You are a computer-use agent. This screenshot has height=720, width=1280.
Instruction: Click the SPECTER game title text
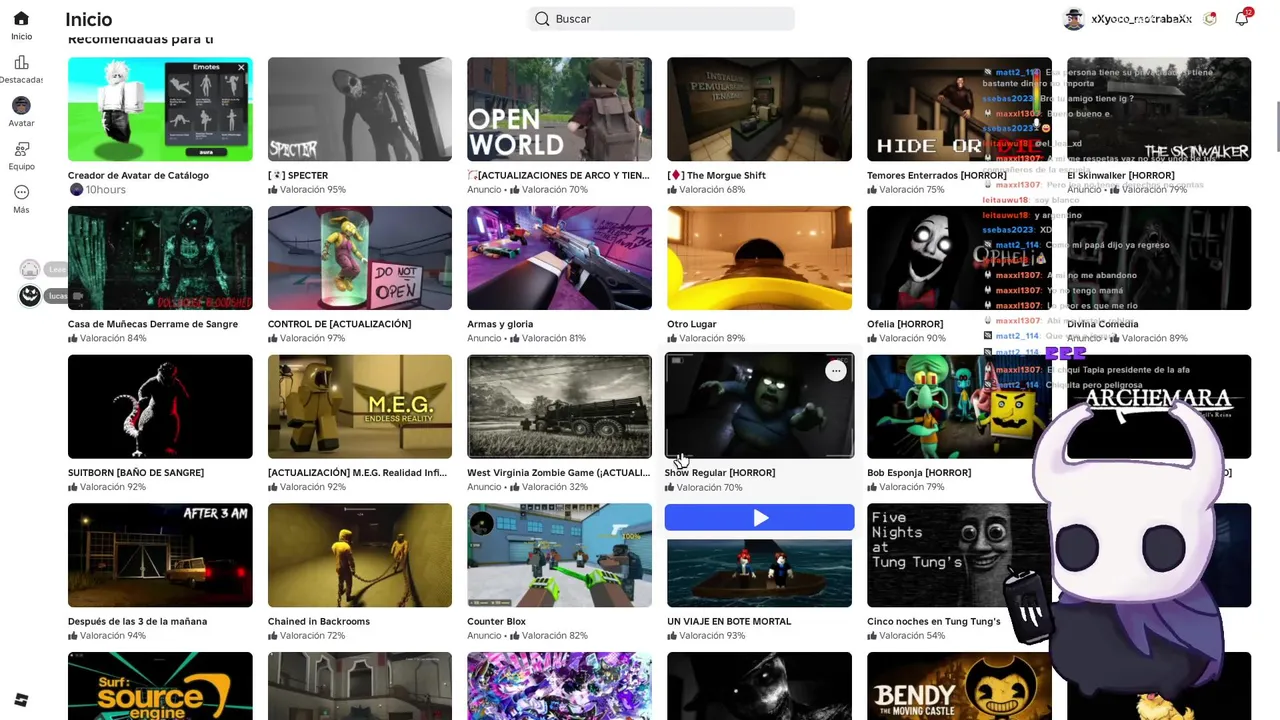tap(298, 175)
